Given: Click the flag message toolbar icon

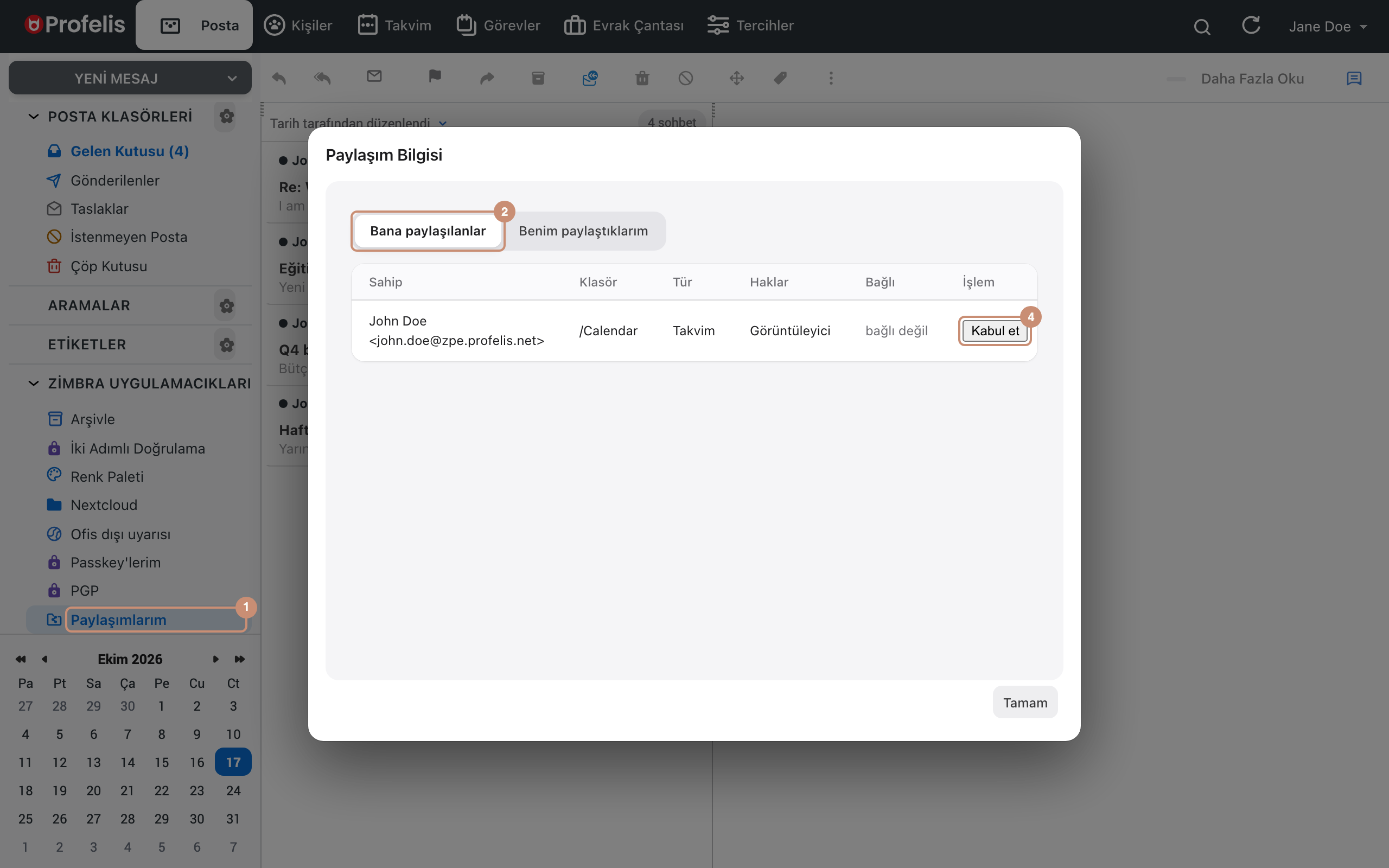Looking at the screenshot, I should click(435, 76).
